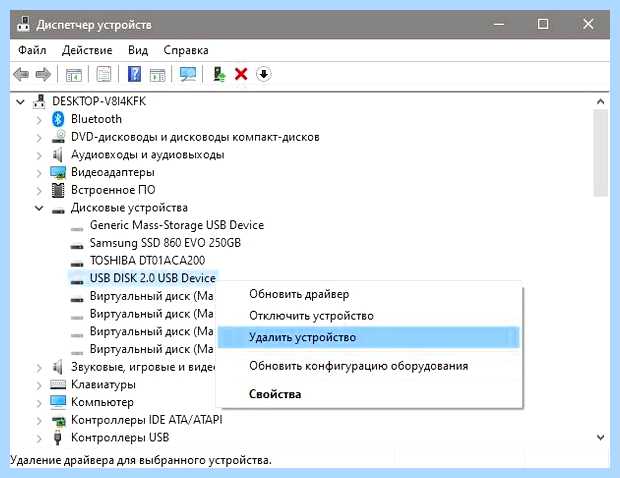Viewport: 620px width, 478px height.
Task: Expand the Видеоадаптеры chevron
Action: pyautogui.click(x=39, y=173)
